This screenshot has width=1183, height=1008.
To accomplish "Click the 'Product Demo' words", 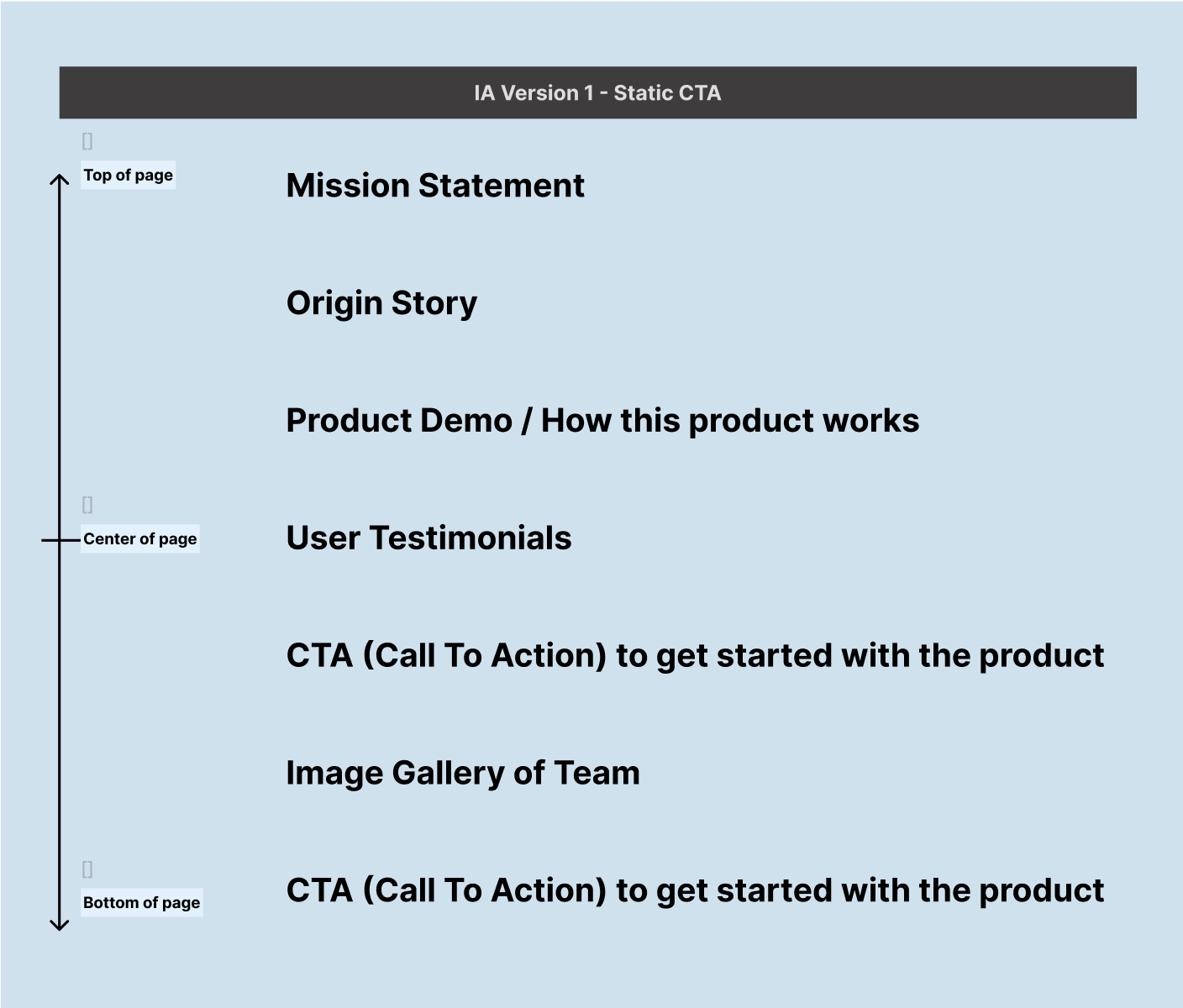I will [399, 421].
